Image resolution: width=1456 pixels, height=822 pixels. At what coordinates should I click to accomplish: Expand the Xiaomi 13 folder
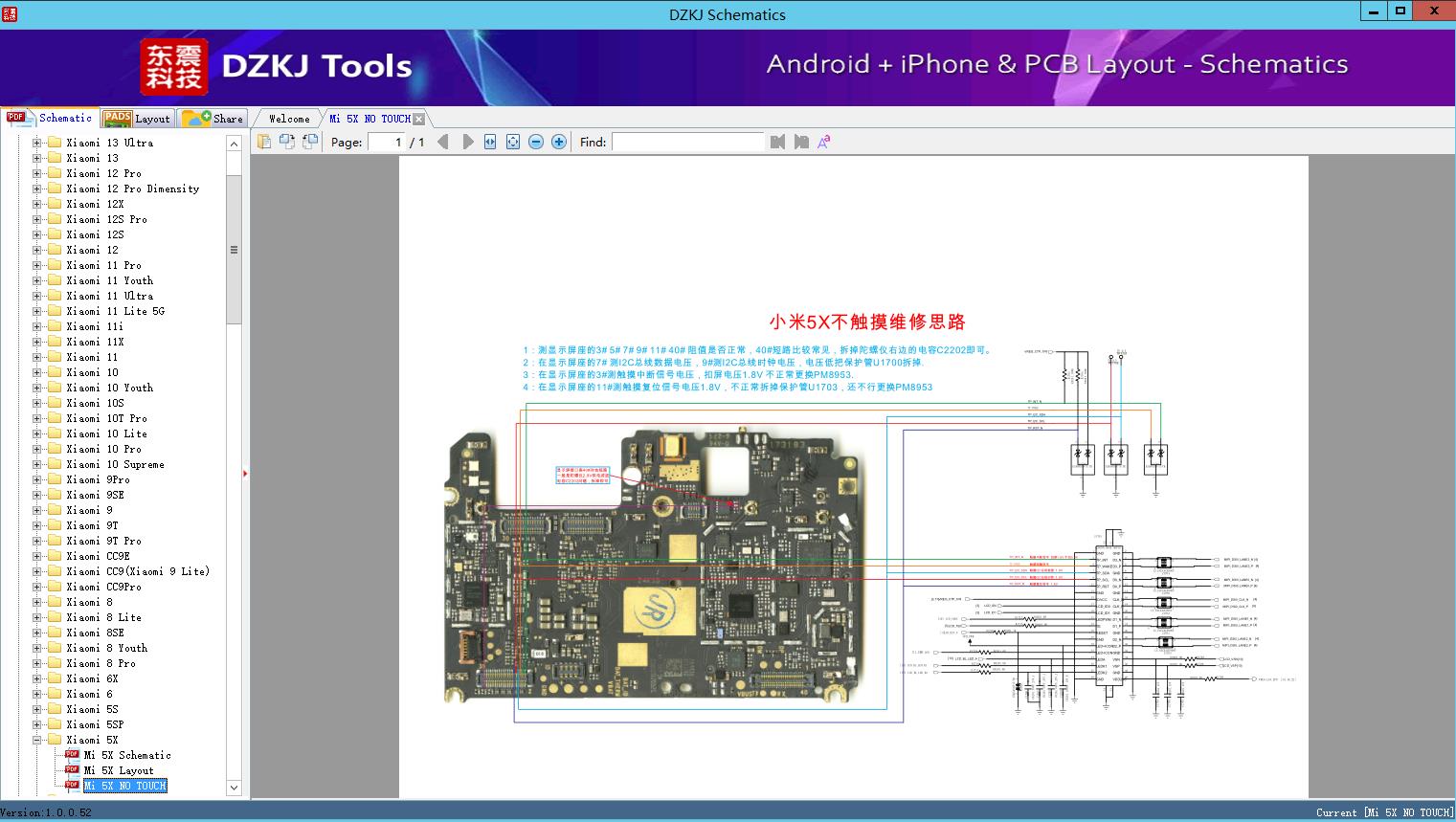36,158
